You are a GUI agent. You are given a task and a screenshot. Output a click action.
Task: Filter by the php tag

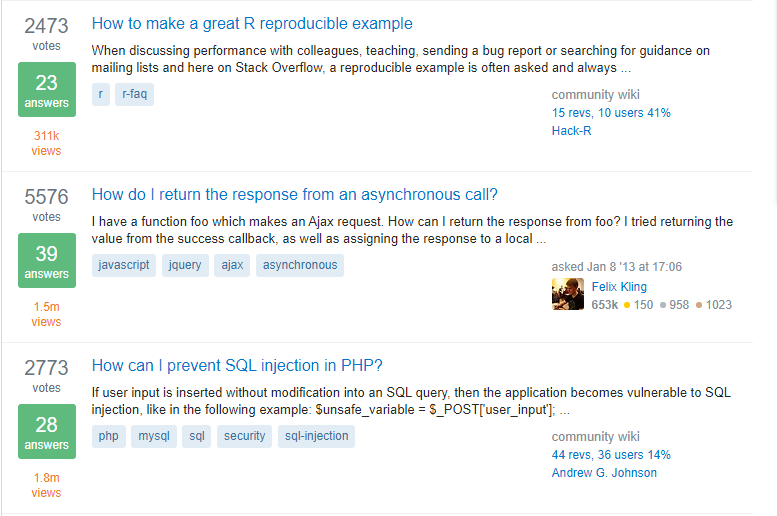108,436
